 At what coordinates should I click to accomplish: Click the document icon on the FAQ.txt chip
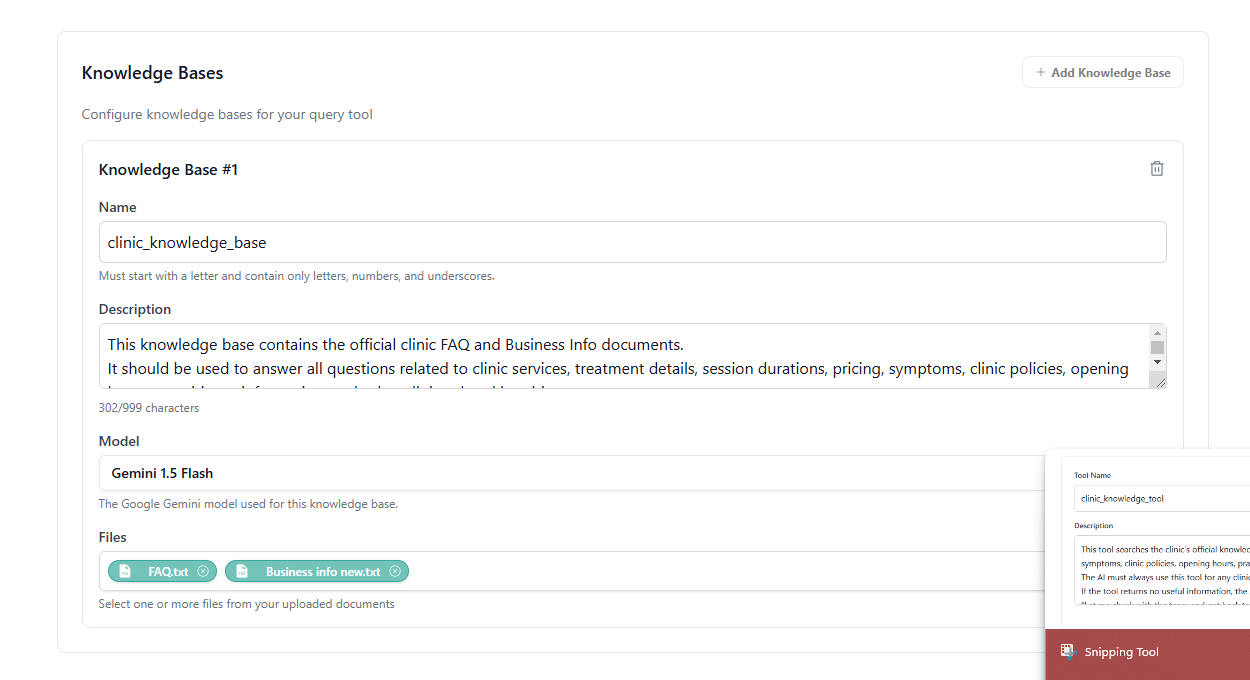125,571
